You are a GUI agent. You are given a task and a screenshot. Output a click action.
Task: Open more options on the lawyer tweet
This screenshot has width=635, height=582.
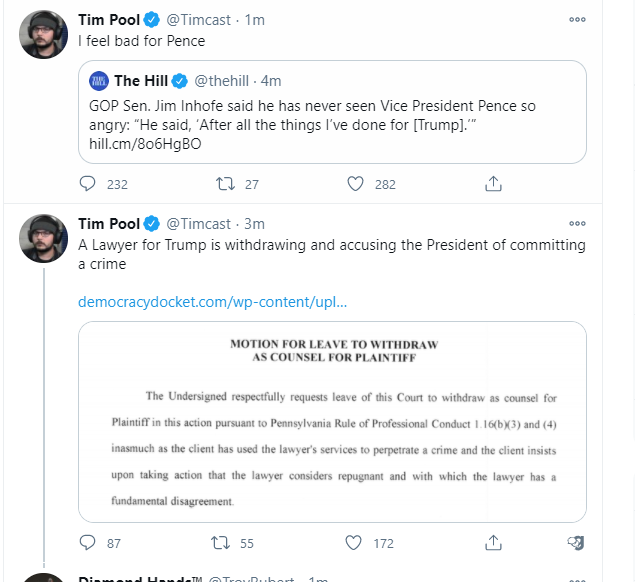pos(577,224)
